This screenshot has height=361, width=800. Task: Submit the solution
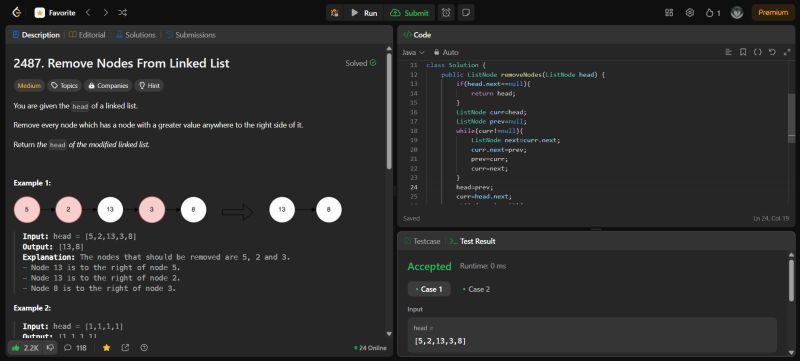[x=410, y=13]
